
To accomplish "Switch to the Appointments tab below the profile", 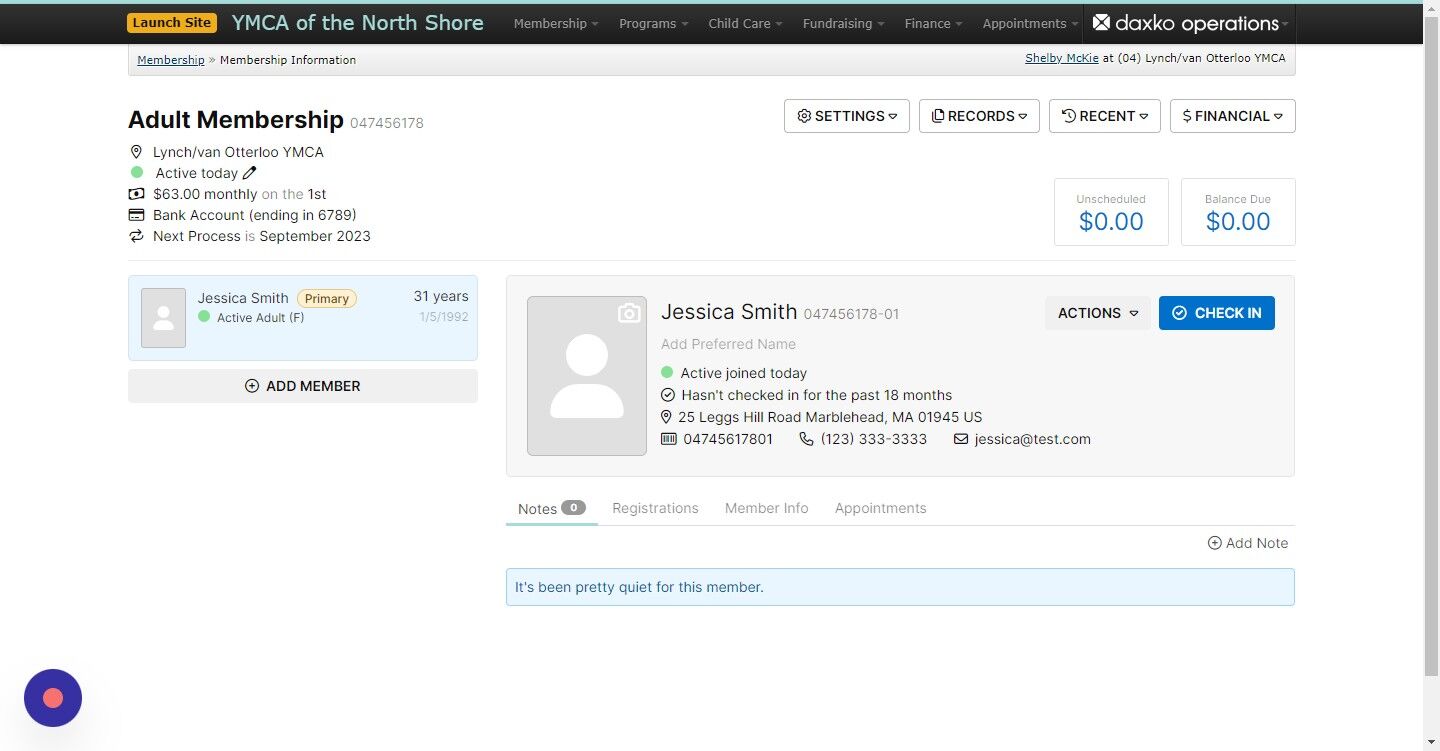I will pyautogui.click(x=880, y=508).
